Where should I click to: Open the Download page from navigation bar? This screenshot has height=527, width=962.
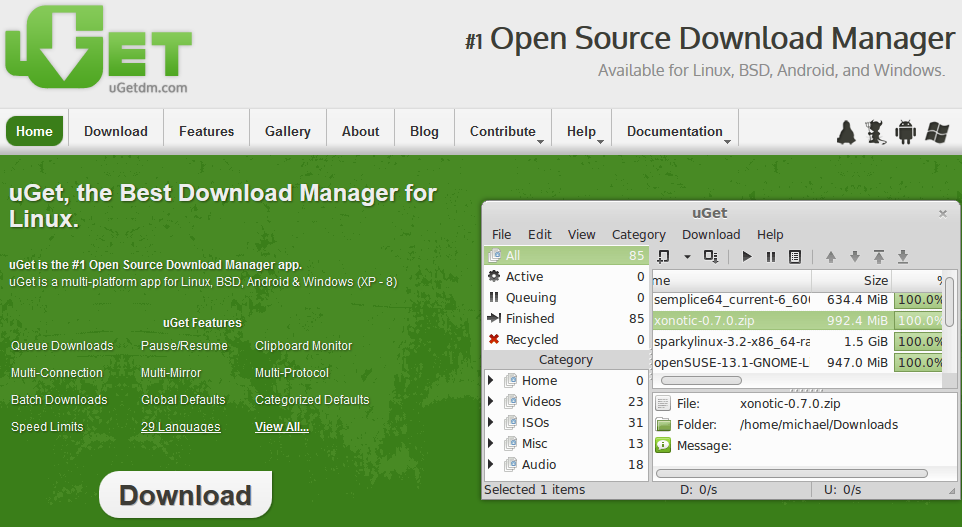pos(116,131)
